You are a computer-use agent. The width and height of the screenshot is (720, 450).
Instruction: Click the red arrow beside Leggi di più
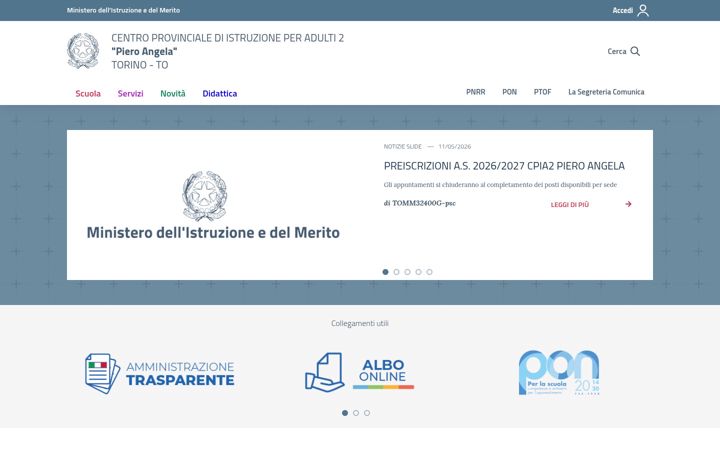point(628,204)
